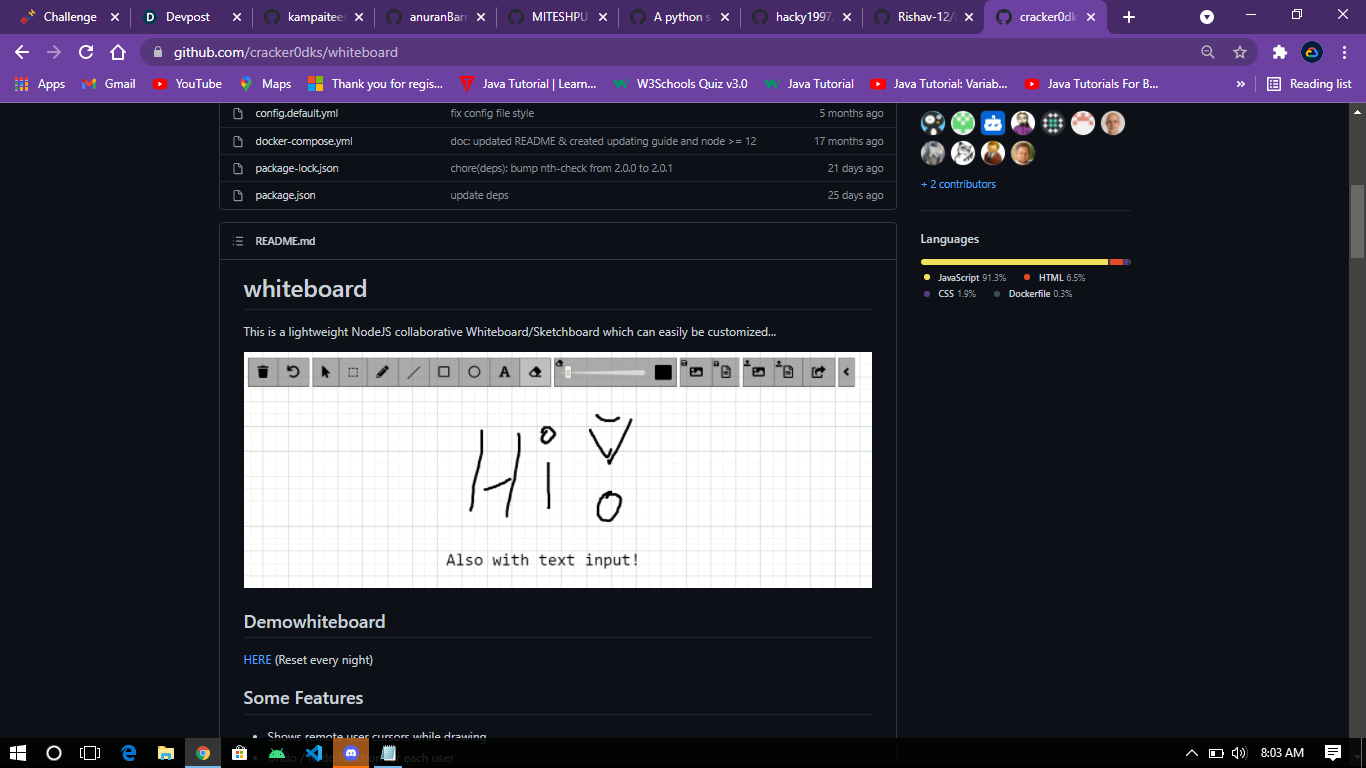Open the 'fix config file style' commit
This screenshot has width=1366, height=768.
[492, 114]
